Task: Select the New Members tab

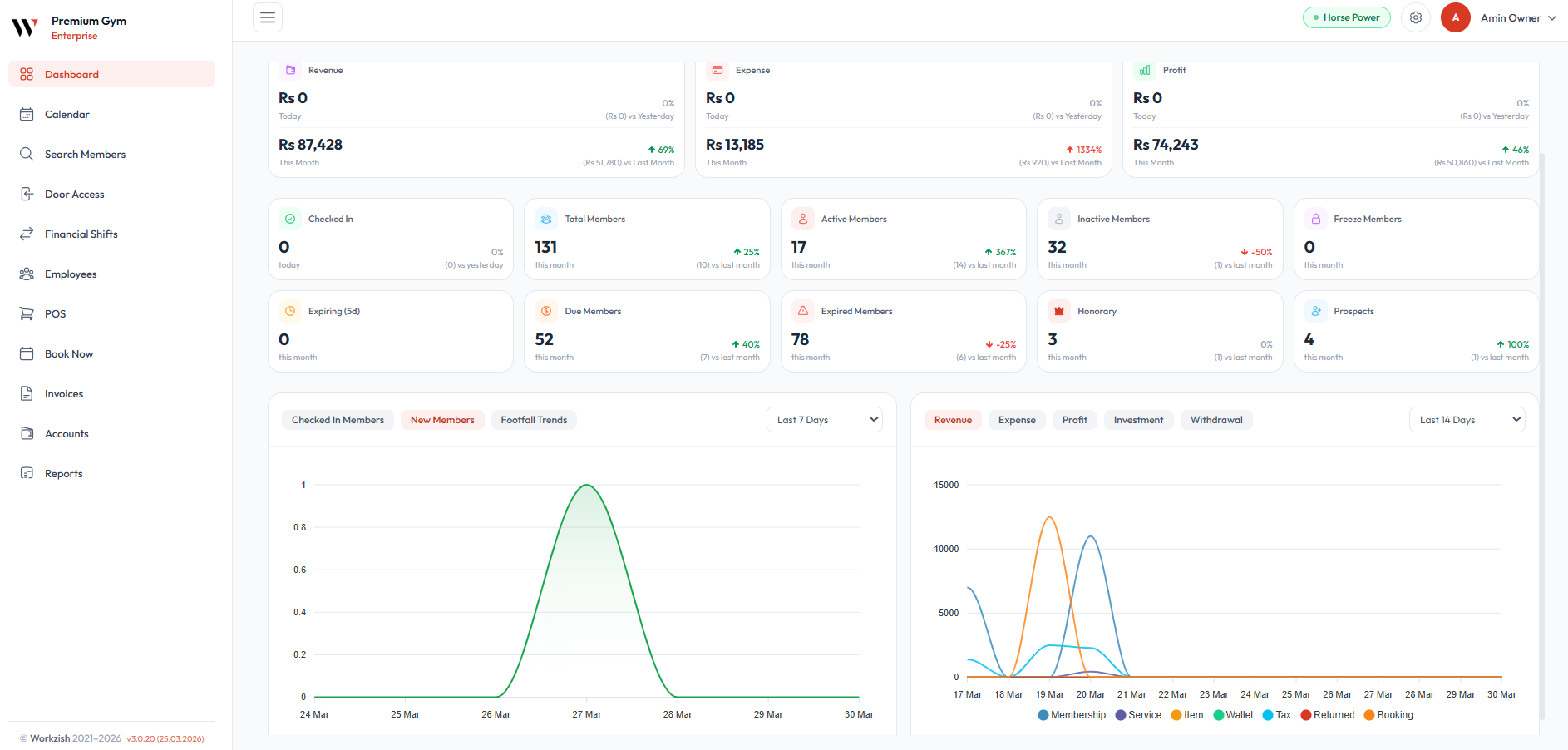Action: tap(442, 420)
